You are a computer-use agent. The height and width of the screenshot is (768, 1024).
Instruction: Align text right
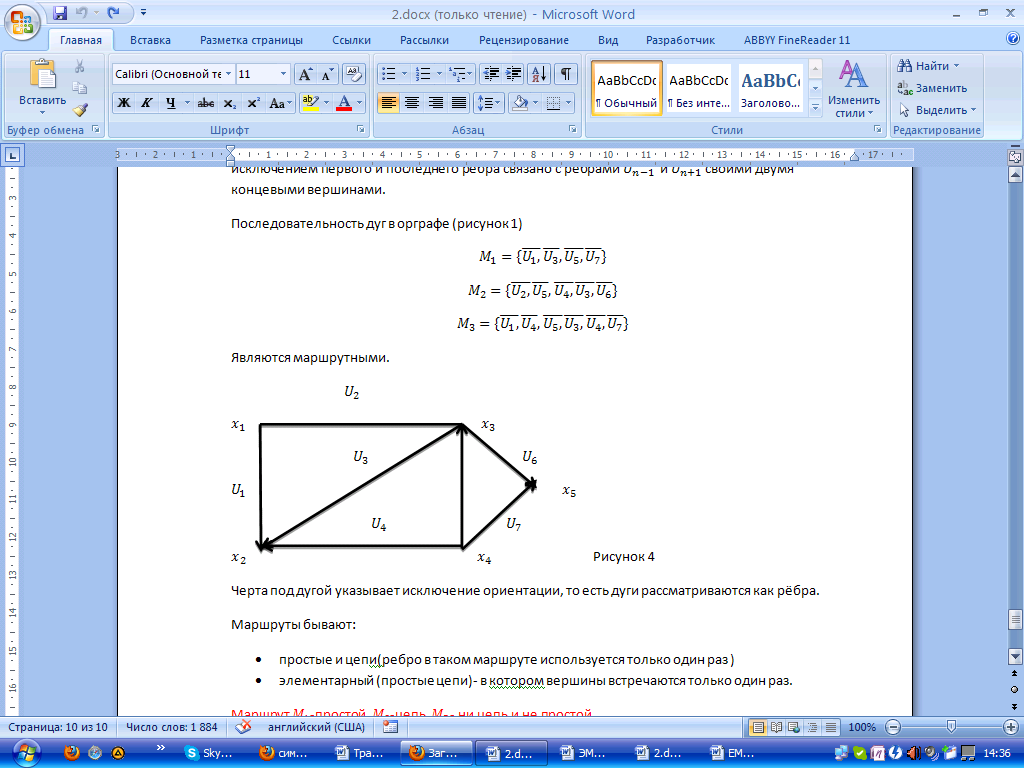(x=436, y=103)
